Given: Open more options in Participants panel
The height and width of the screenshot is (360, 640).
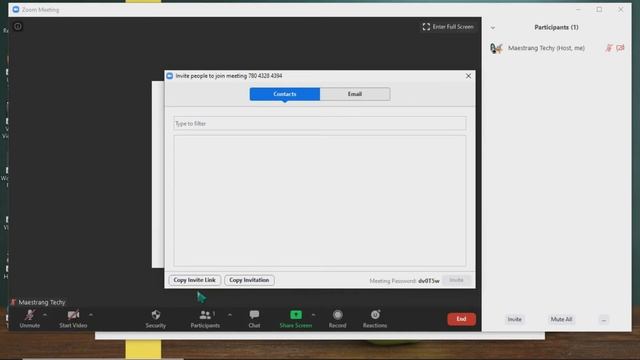Looking at the screenshot, I should (604, 320).
